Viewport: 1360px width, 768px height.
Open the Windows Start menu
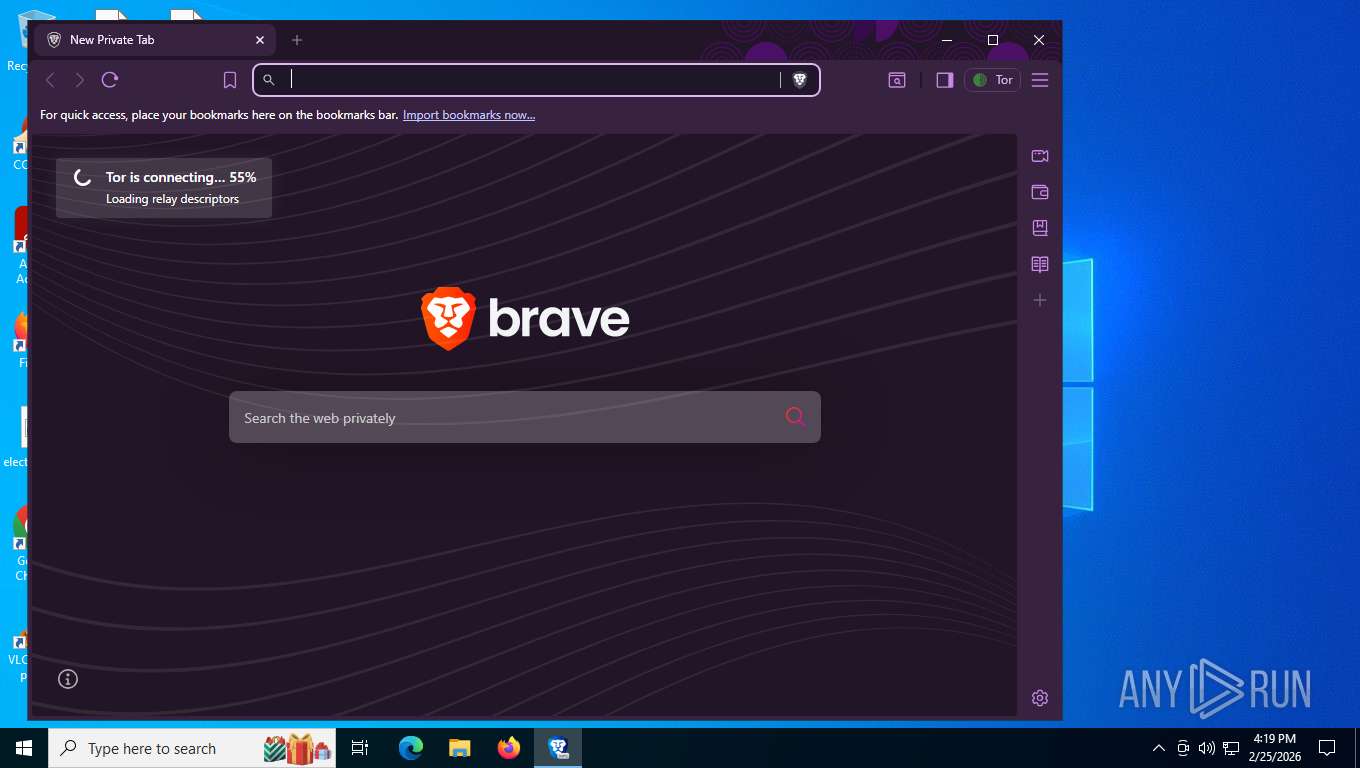24,748
